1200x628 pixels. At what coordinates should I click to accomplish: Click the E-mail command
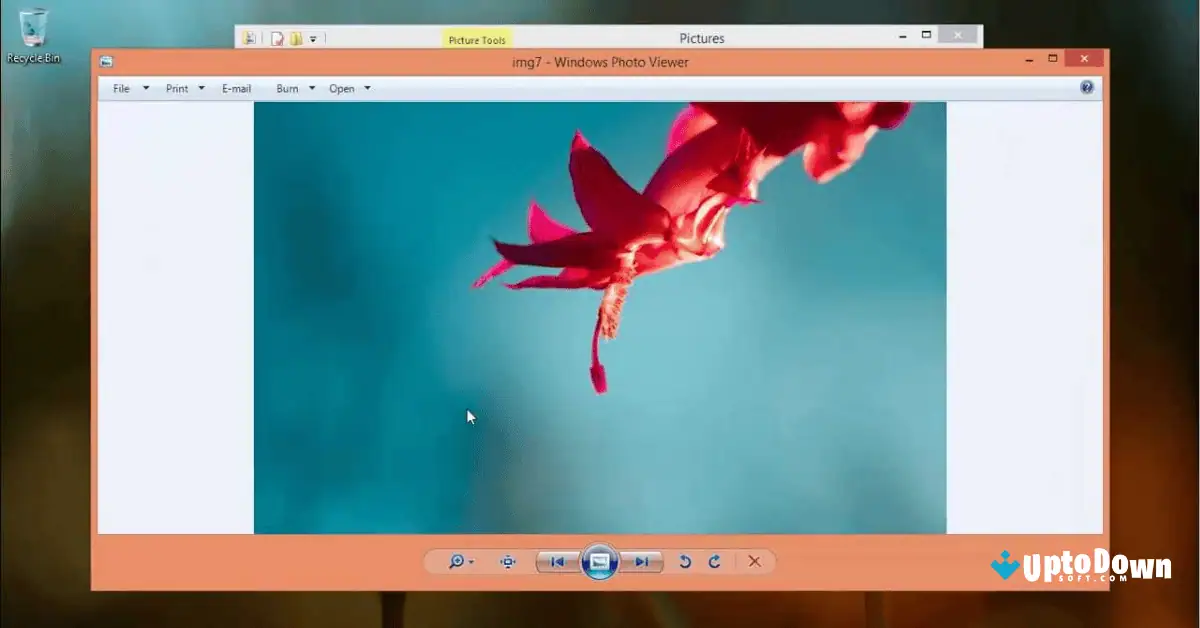click(x=236, y=88)
